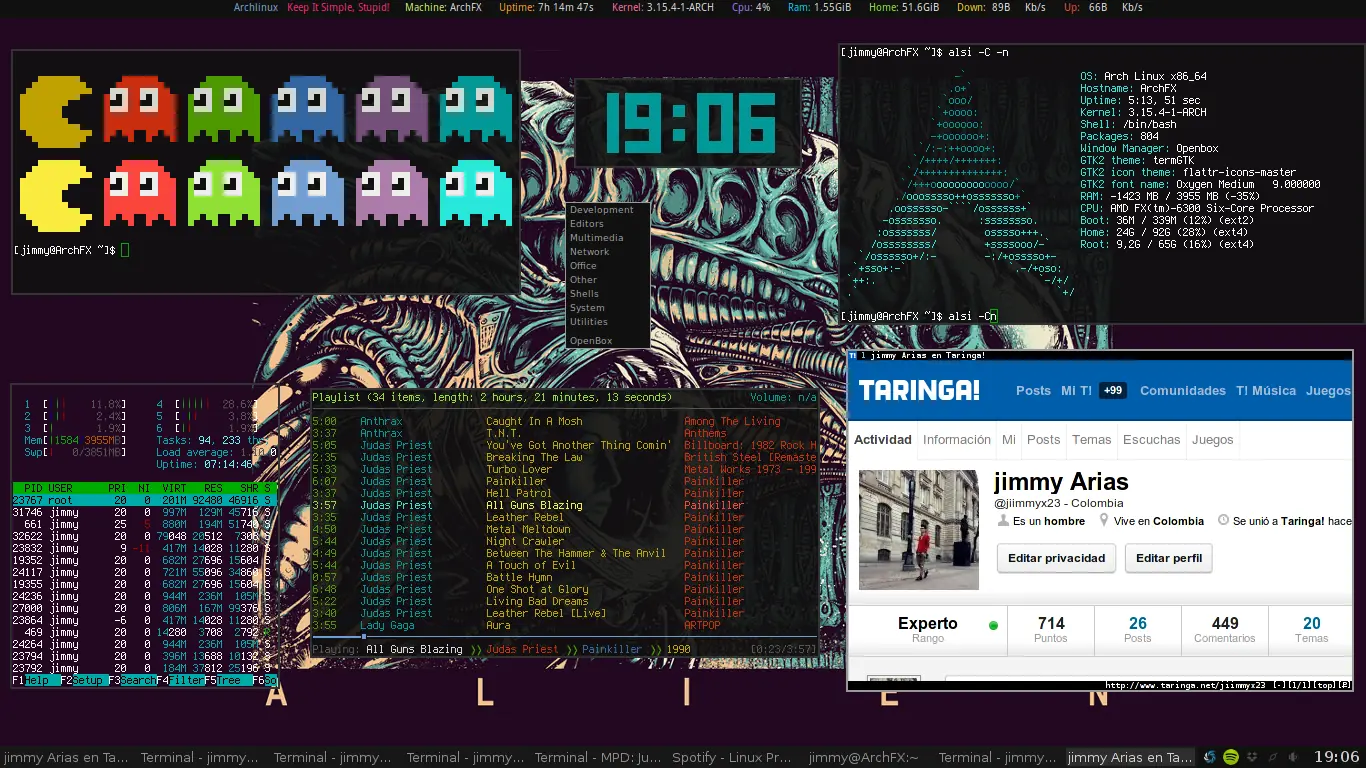The width and height of the screenshot is (1366, 768).
Task: Click the Spotify tray icon
Action: (x=1231, y=757)
